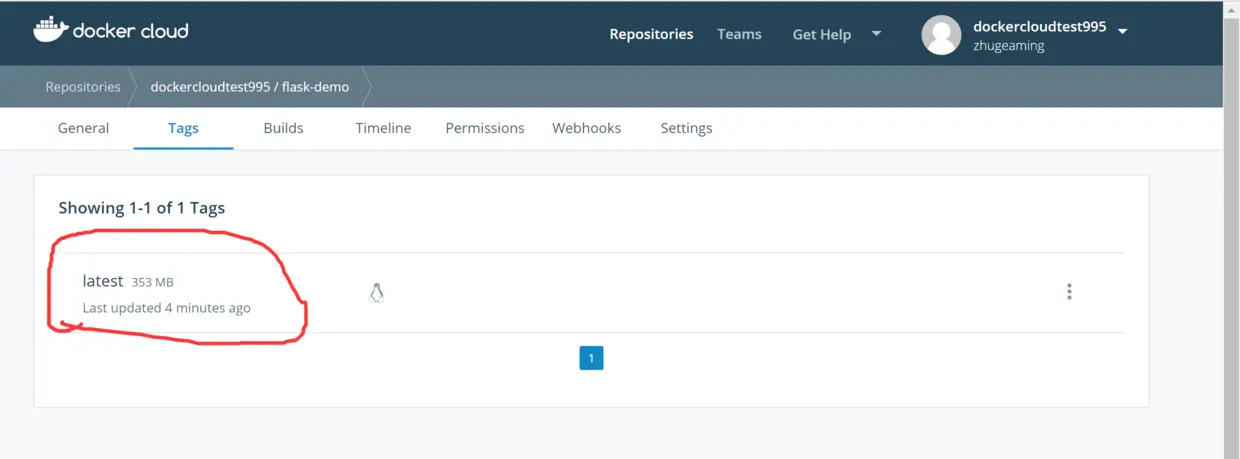Viewport: 1240px width, 459px height.
Task: Open the three-dot menu for latest tag
Action: click(x=1069, y=292)
